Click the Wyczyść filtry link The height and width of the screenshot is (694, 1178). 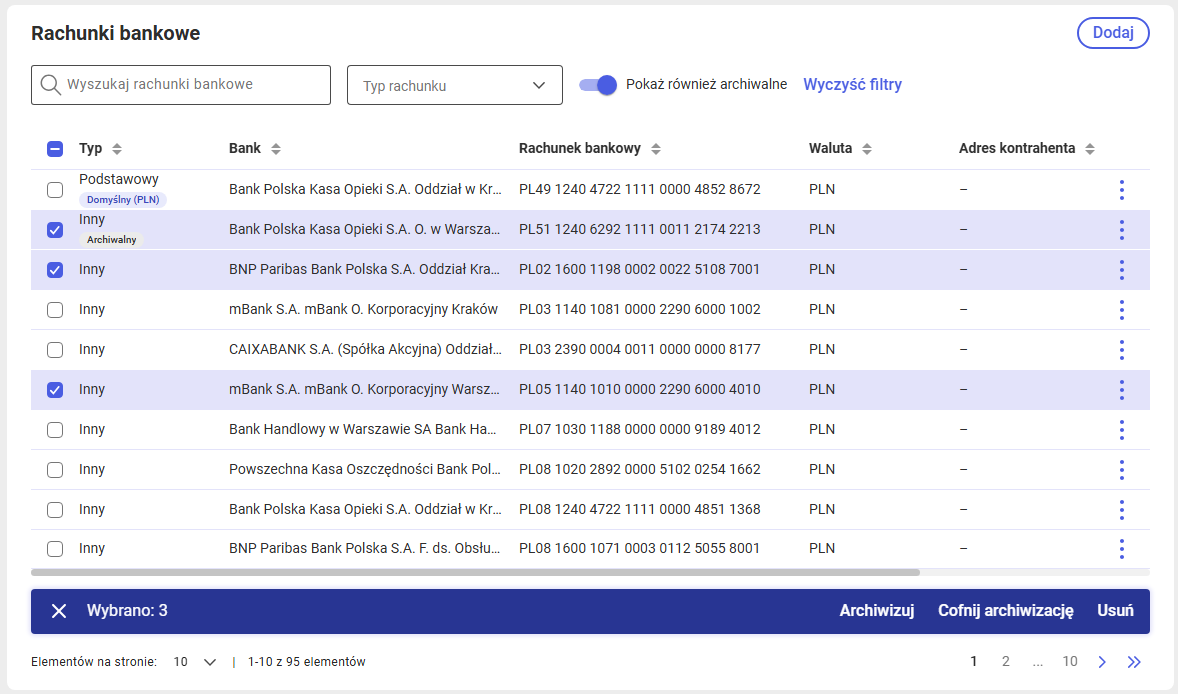pyautogui.click(x=853, y=85)
